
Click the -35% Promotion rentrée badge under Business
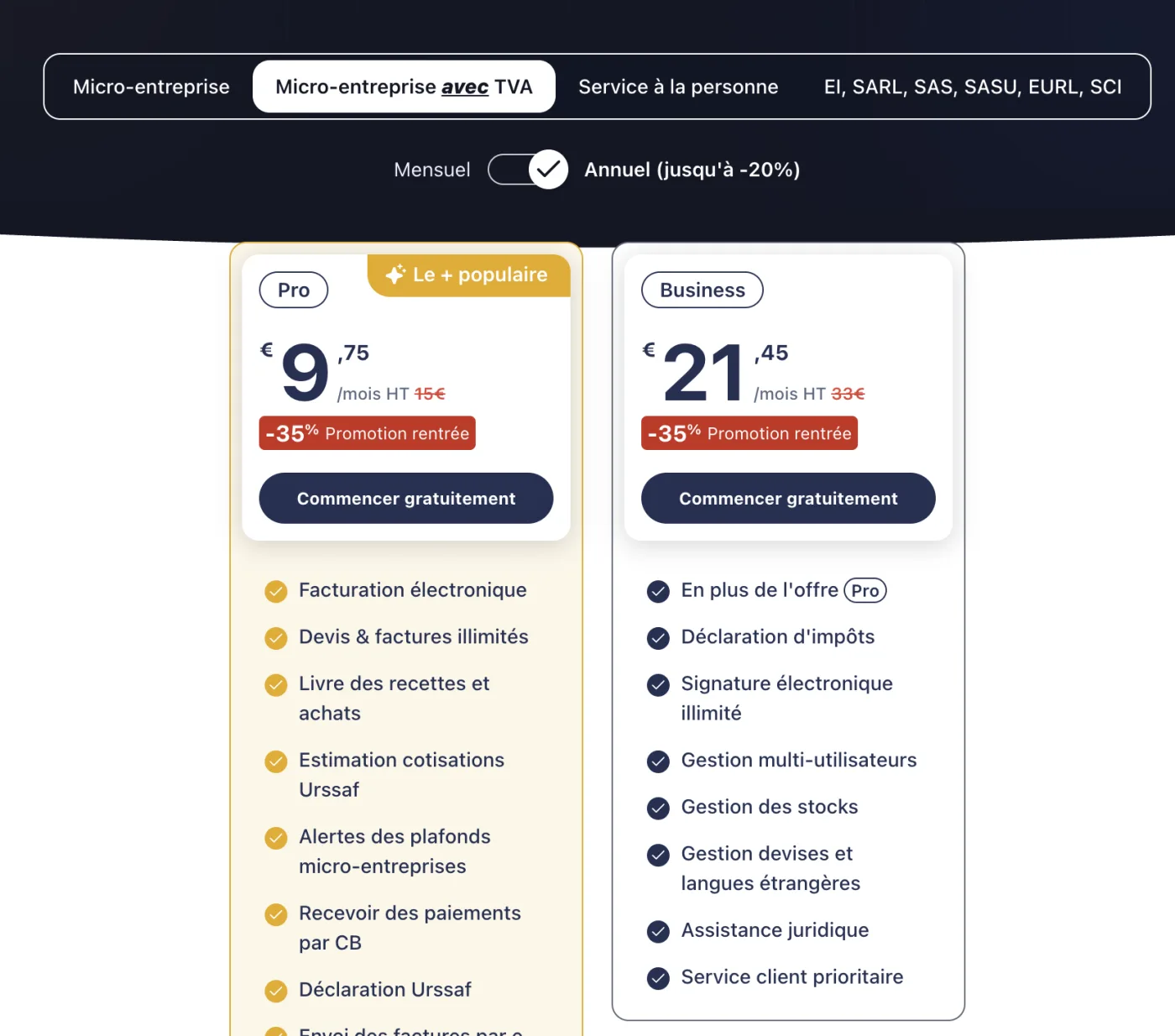(749, 433)
